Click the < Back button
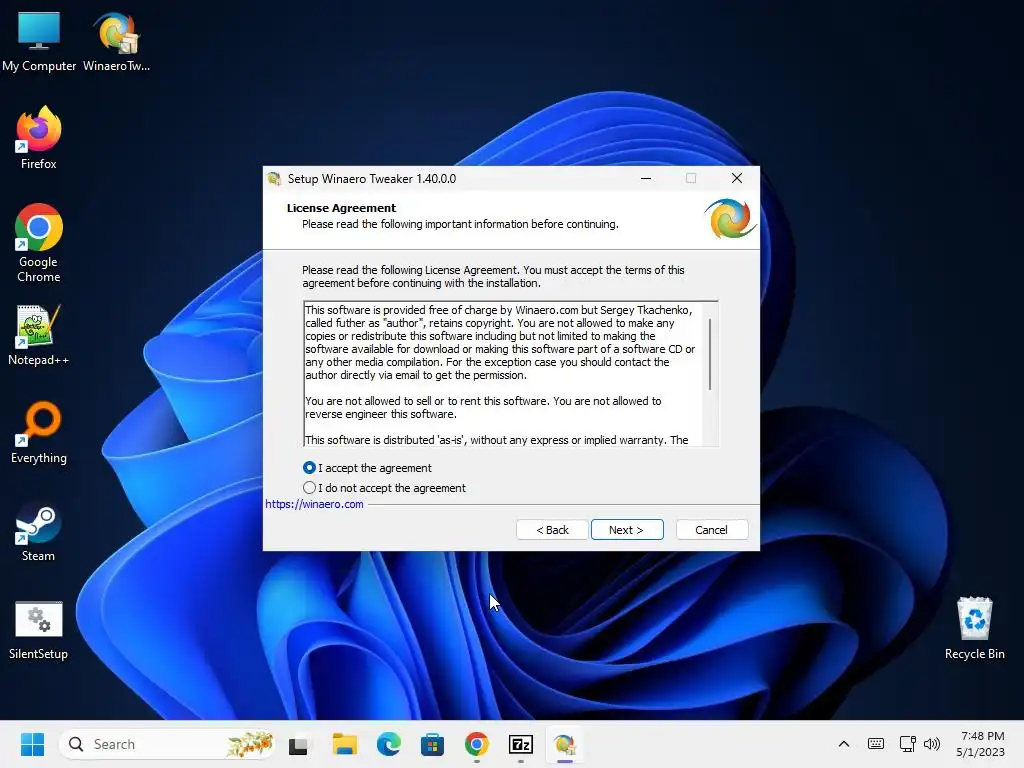Screen dimensions: 1024x768 (552, 530)
